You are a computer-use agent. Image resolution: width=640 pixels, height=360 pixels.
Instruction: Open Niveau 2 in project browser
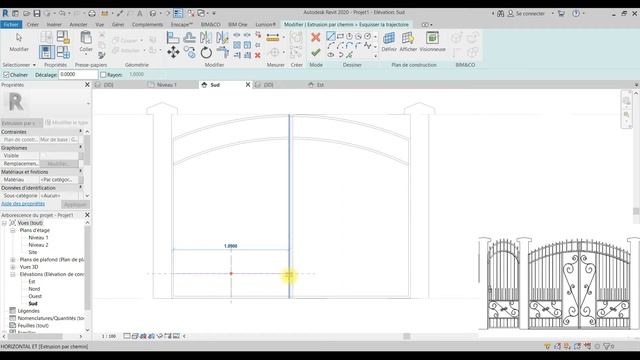(38, 245)
